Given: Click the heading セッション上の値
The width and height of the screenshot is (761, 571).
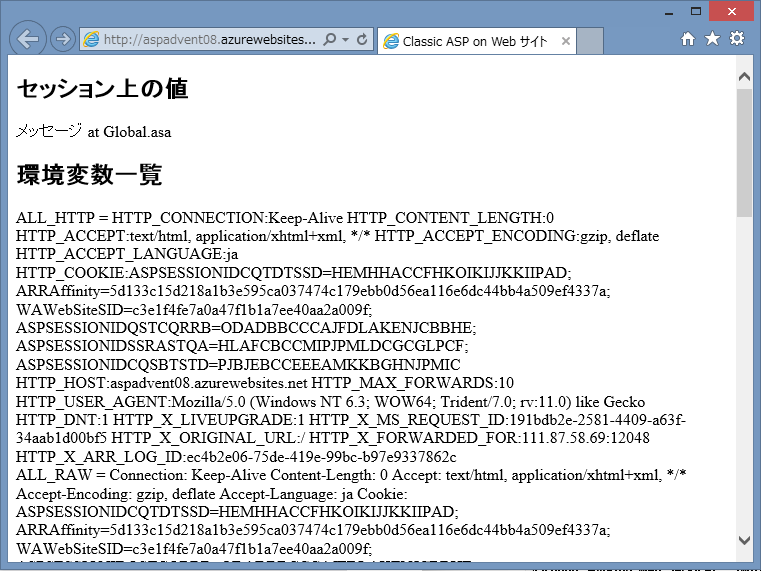Looking at the screenshot, I should [x=102, y=89].
